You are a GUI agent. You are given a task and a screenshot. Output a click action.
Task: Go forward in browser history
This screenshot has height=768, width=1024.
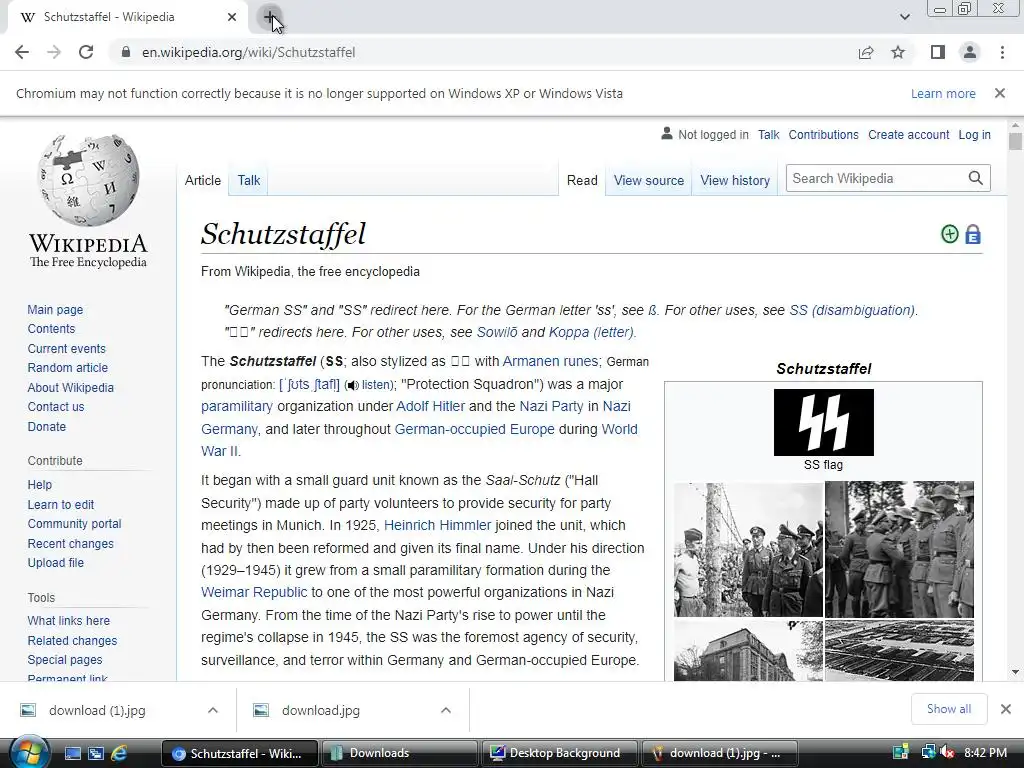(x=54, y=52)
